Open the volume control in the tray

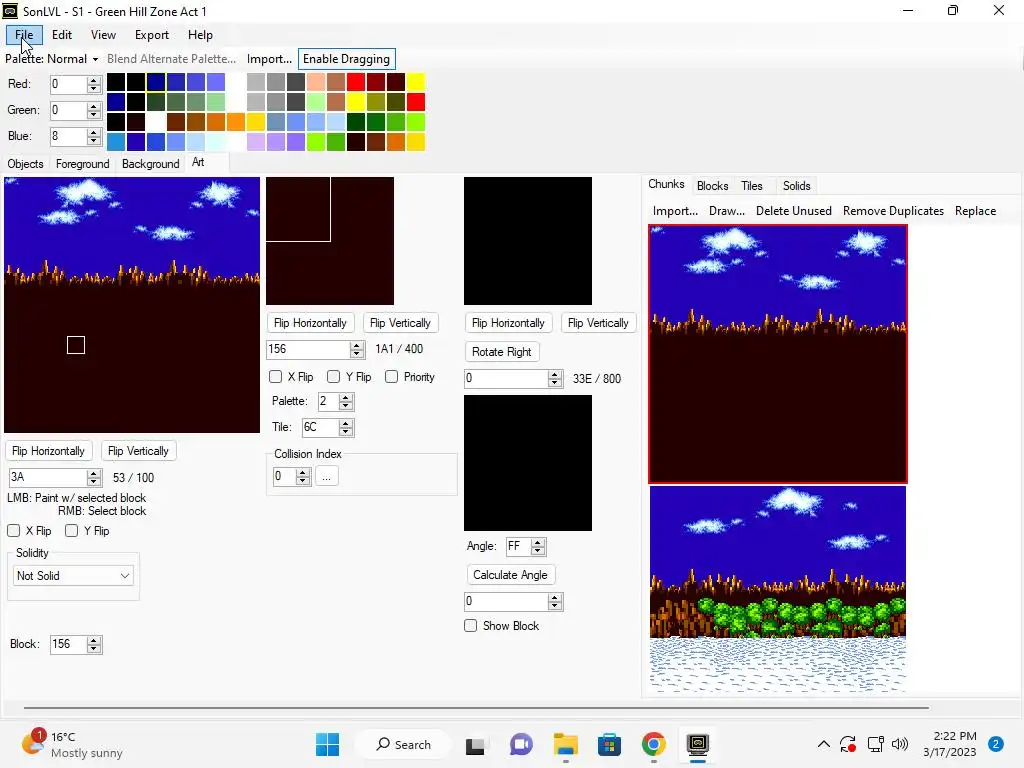pyautogui.click(x=900, y=744)
